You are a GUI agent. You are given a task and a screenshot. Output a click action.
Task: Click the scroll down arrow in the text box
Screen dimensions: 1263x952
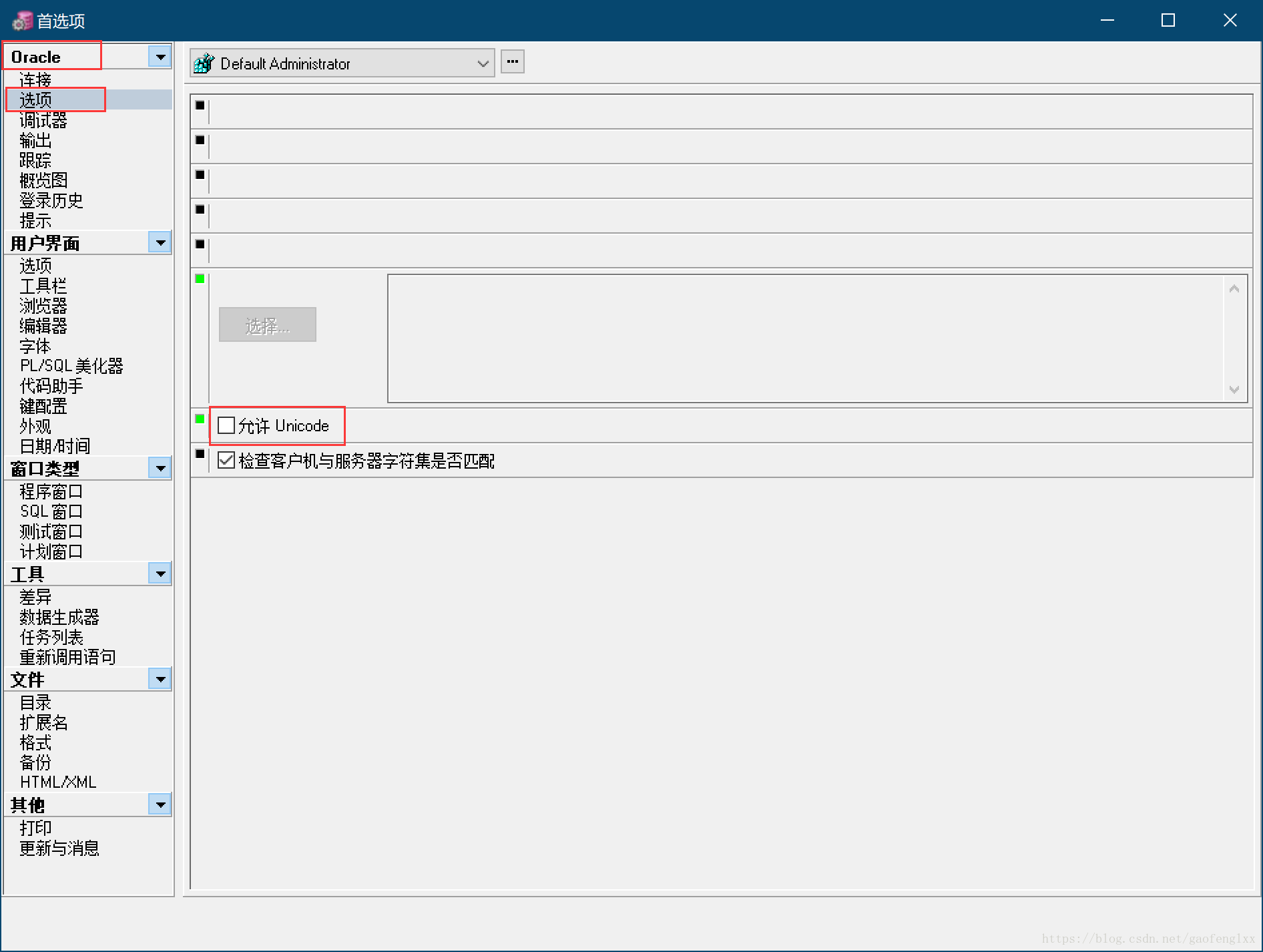click(x=1234, y=389)
